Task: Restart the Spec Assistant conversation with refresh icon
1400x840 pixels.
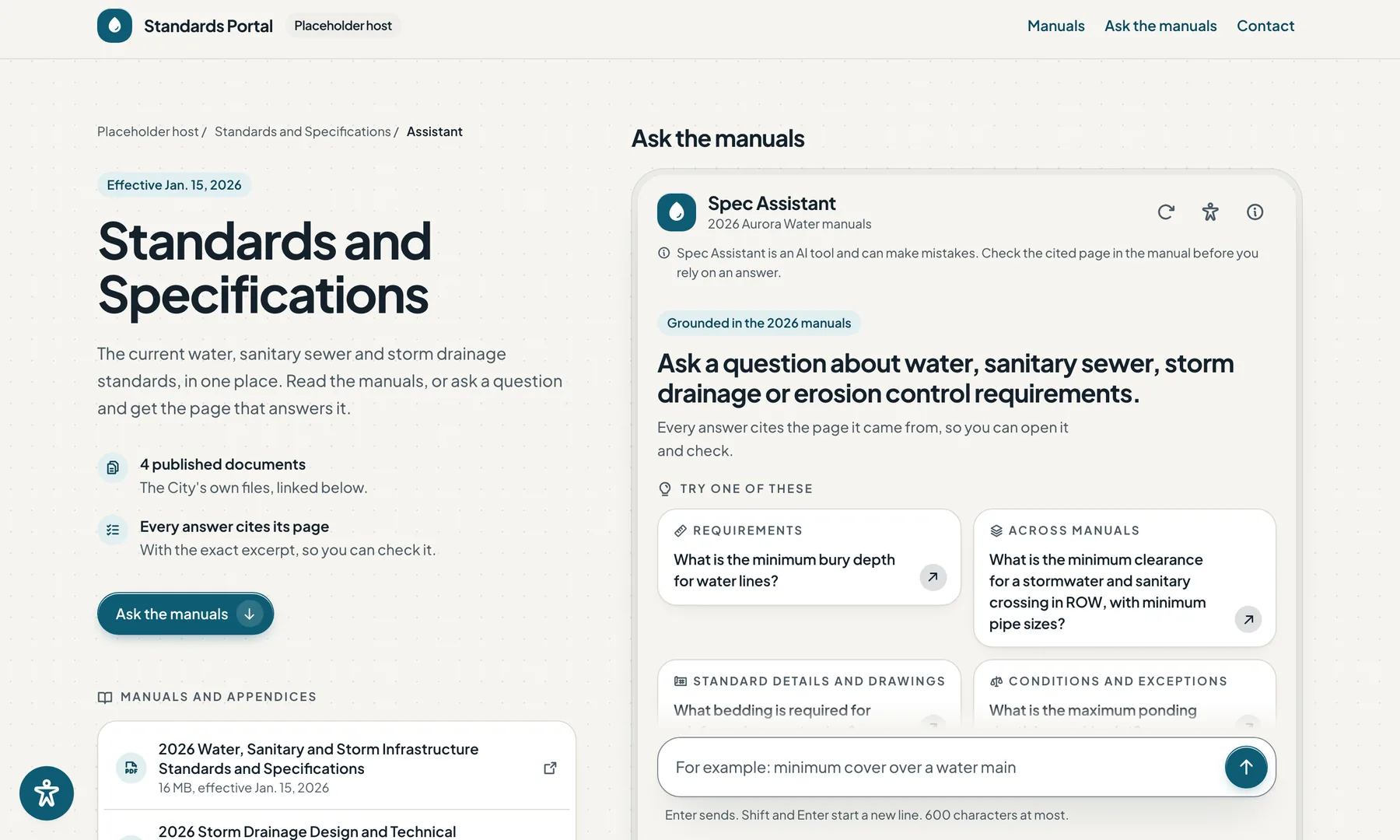Action: 1165,212
